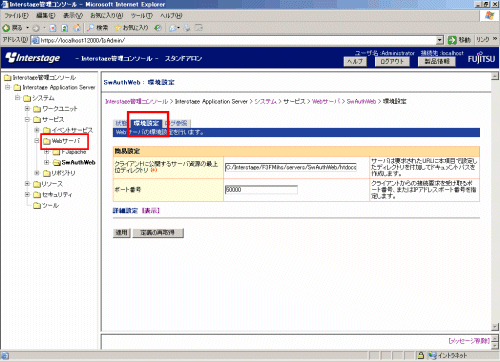The image size is (500, 362).
Task: Click the ポート番号 input field
Action: pos(261,190)
